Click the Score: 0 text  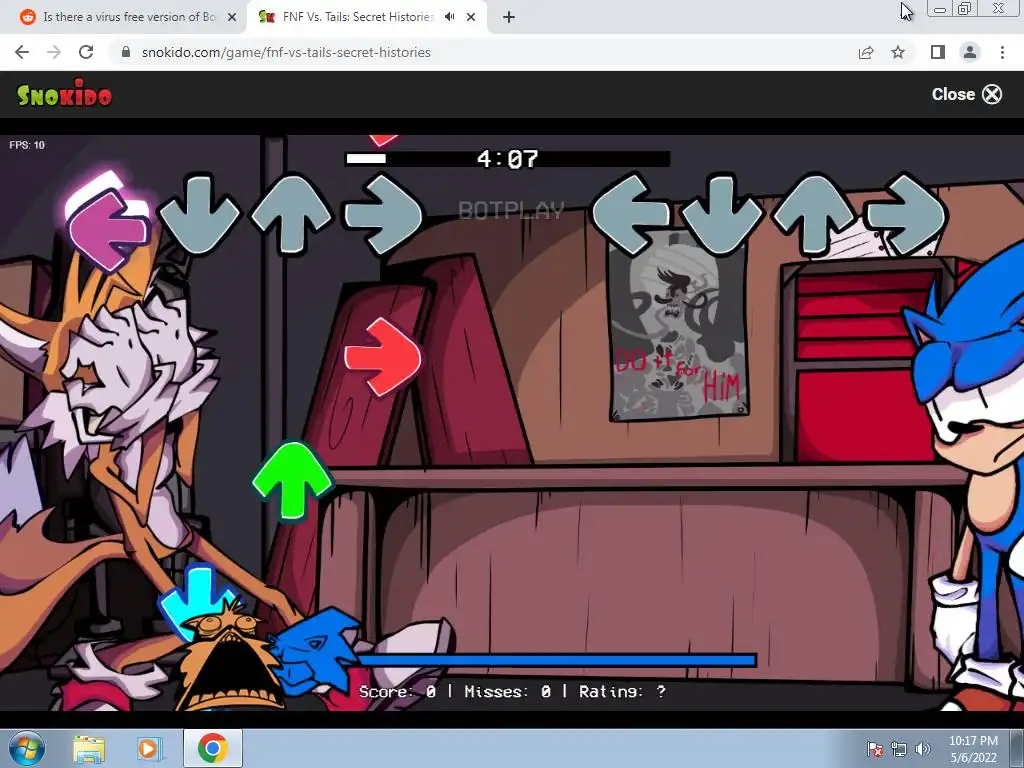[x=397, y=692]
